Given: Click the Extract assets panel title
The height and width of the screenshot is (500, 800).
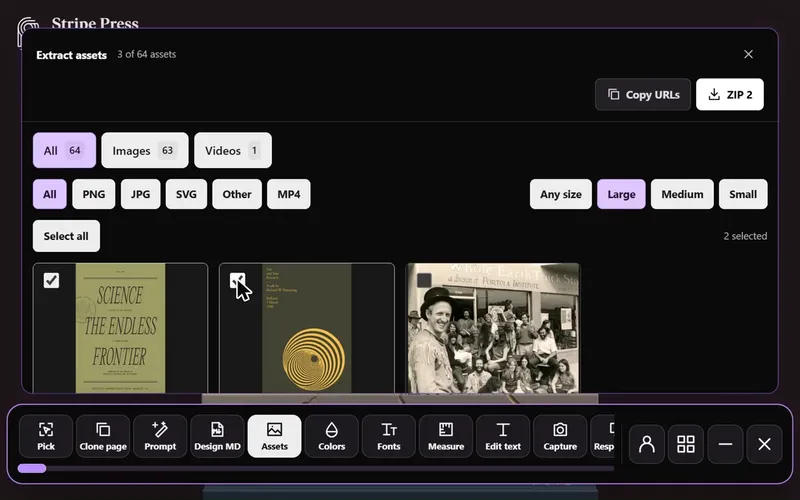Looking at the screenshot, I should point(71,55).
